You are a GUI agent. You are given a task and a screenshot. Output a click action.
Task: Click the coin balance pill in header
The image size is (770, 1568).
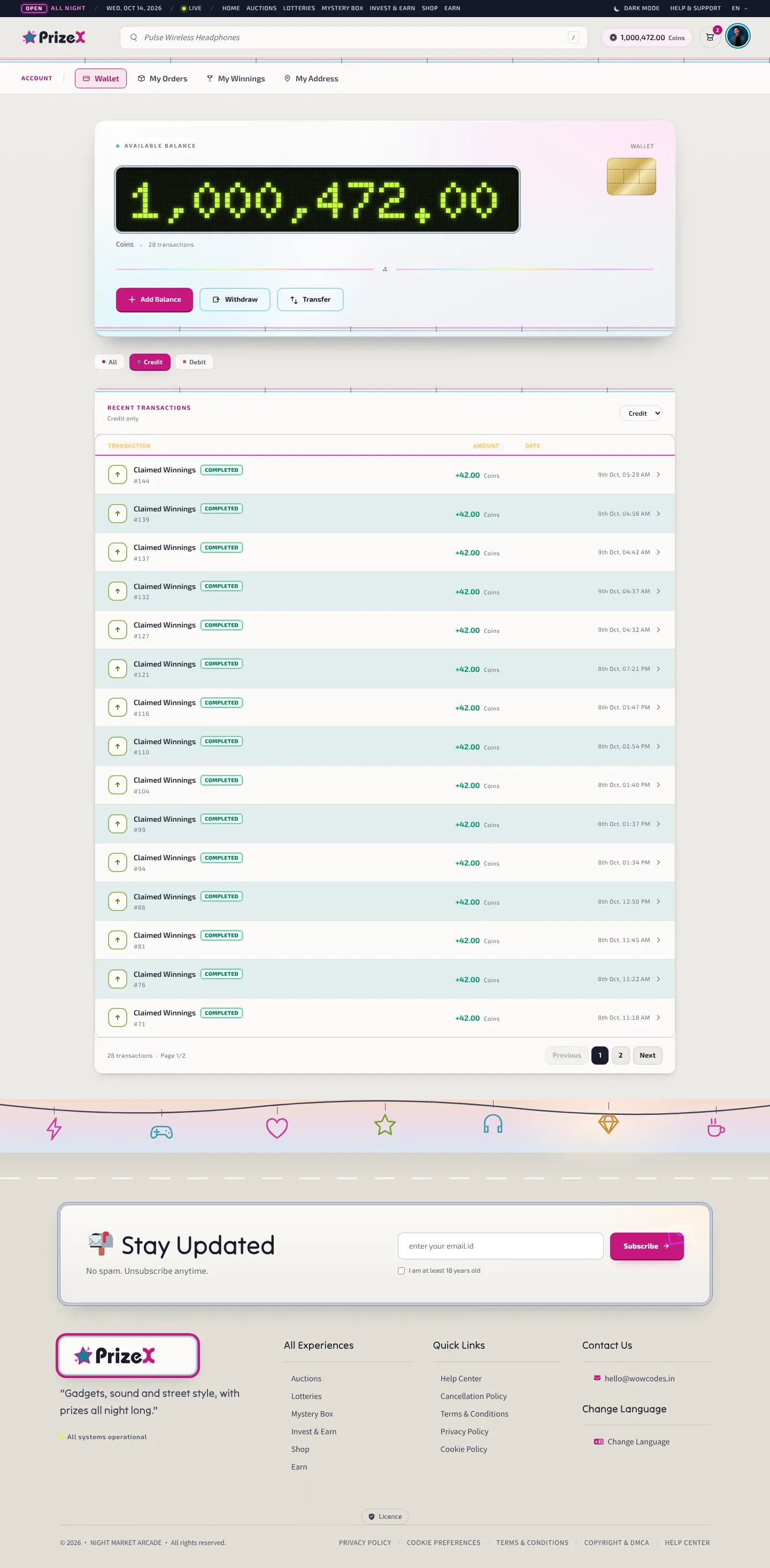point(646,37)
